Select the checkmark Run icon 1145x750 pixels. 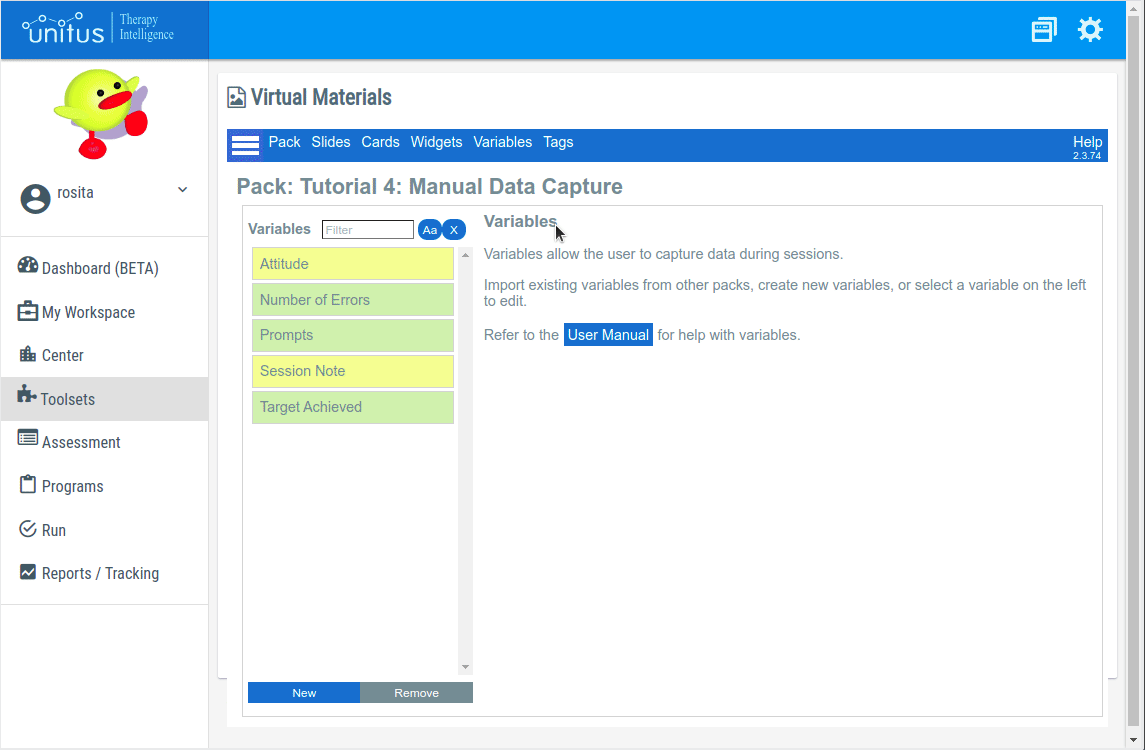(x=27, y=529)
